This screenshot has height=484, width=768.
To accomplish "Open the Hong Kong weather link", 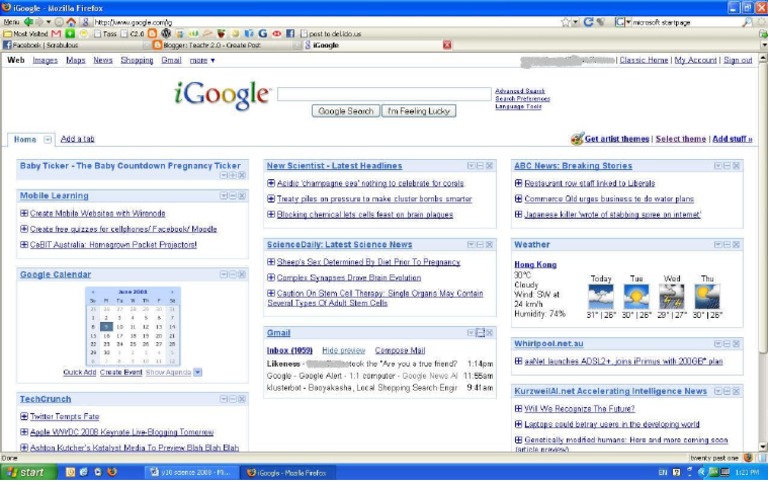I will pos(535,265).
